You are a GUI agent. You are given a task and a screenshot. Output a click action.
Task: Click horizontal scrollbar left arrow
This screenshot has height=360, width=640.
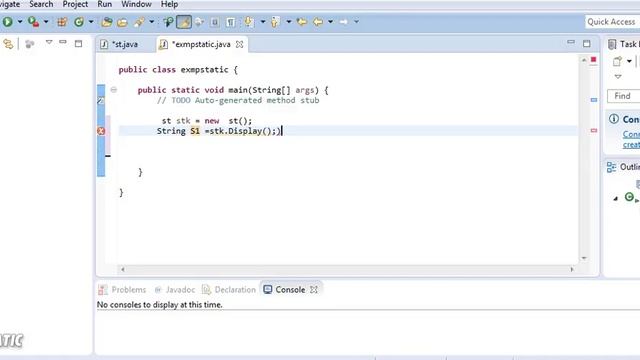coord(122,269)
